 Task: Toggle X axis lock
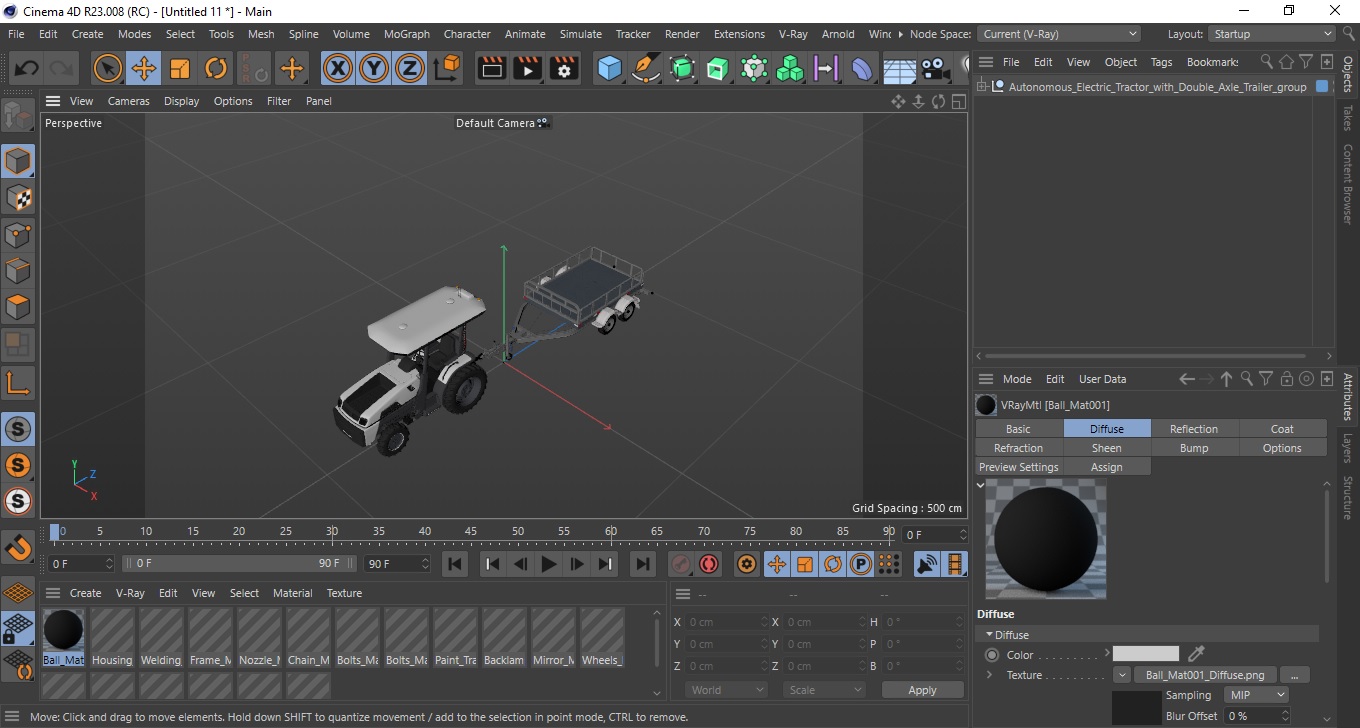[338, 69]
